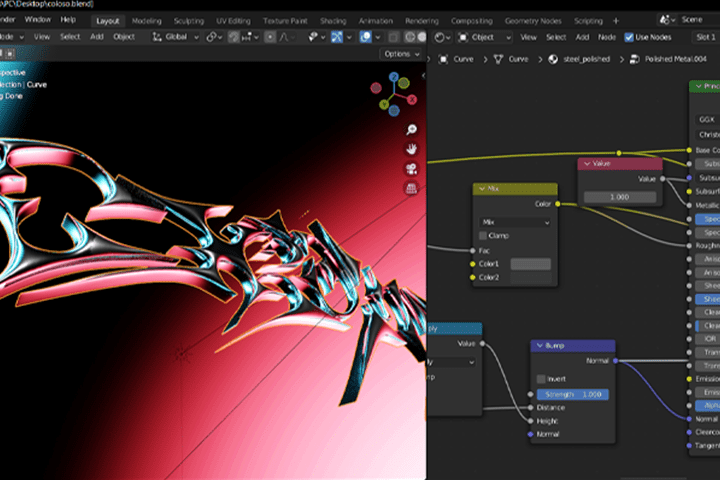This screenshot has height=480, width=720.
Task: Click the Value node's 1.000 field
Action: (x=619, y=197)
